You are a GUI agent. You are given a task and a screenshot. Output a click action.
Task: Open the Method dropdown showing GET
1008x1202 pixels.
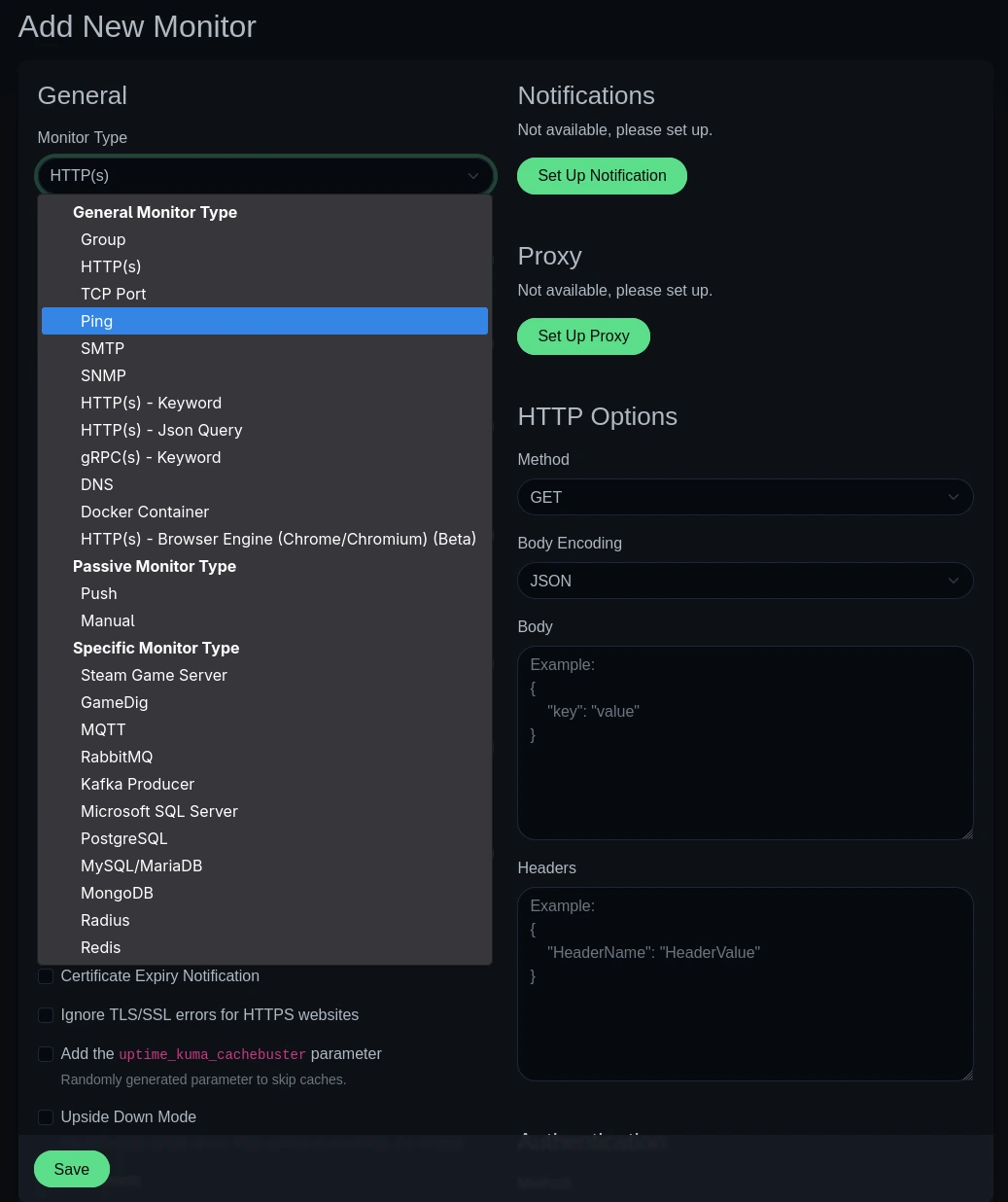coord(745,497)
